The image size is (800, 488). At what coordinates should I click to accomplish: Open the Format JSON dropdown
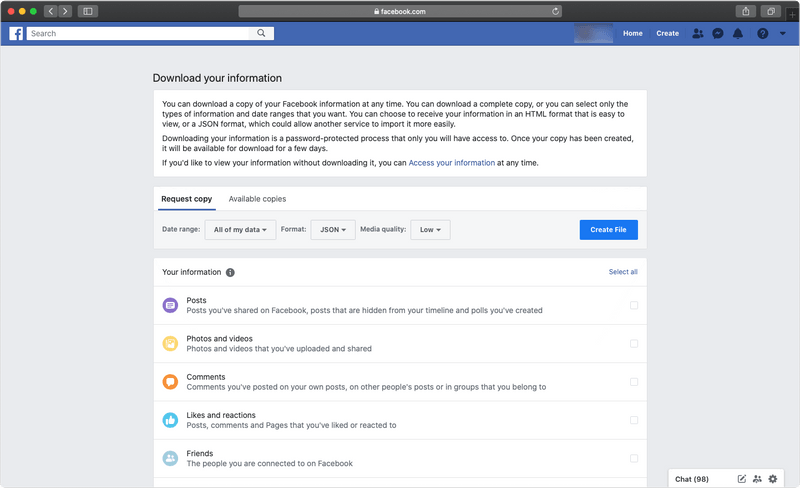click(x=333, y=230)
